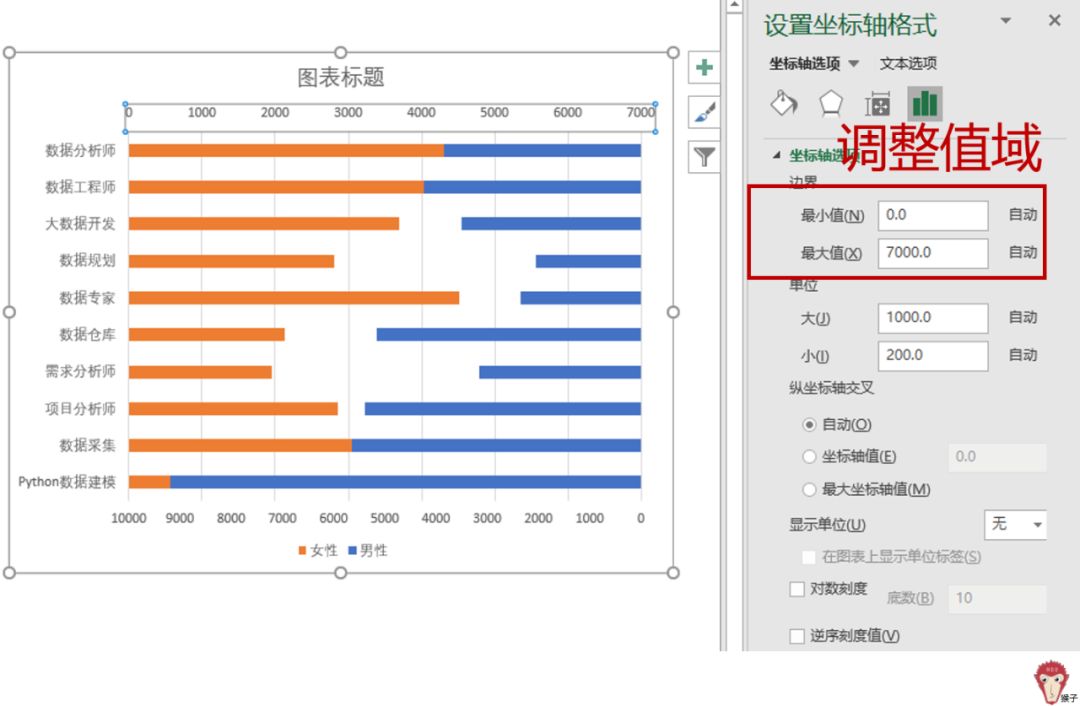Close the 设置坐标轴格式 pane

click(x=1055, y=21)
